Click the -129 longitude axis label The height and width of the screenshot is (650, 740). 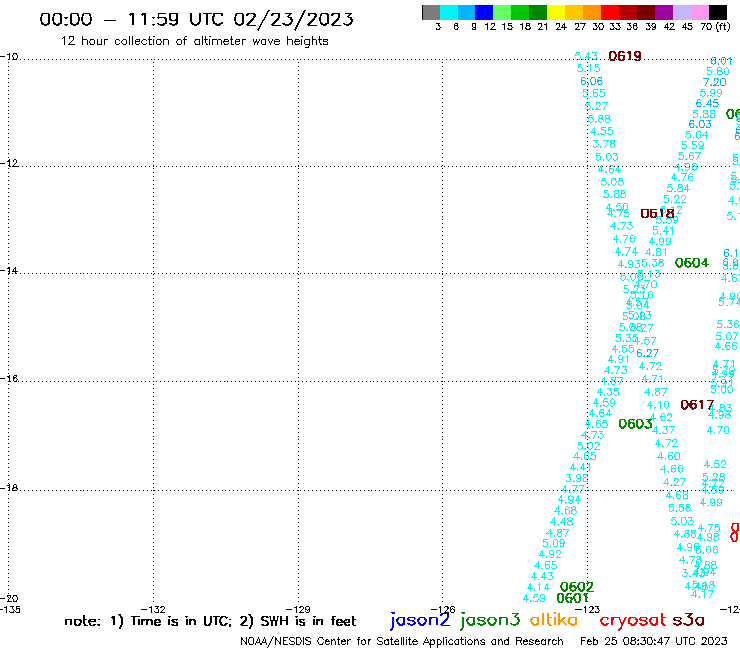[298, 609]
